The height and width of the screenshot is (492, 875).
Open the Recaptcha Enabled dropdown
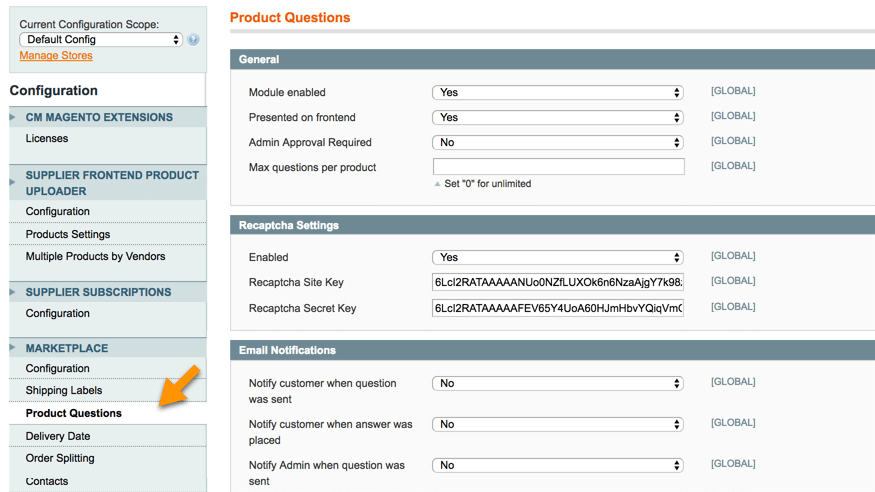558,257
